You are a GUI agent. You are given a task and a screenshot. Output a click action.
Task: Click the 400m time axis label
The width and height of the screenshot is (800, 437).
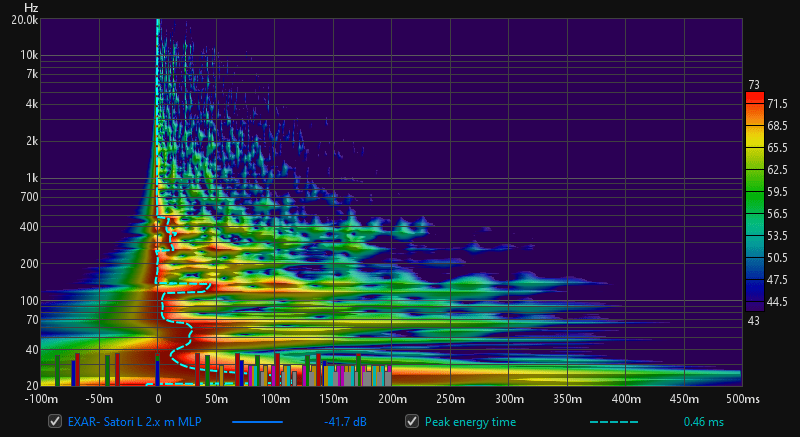click(626, 398)
